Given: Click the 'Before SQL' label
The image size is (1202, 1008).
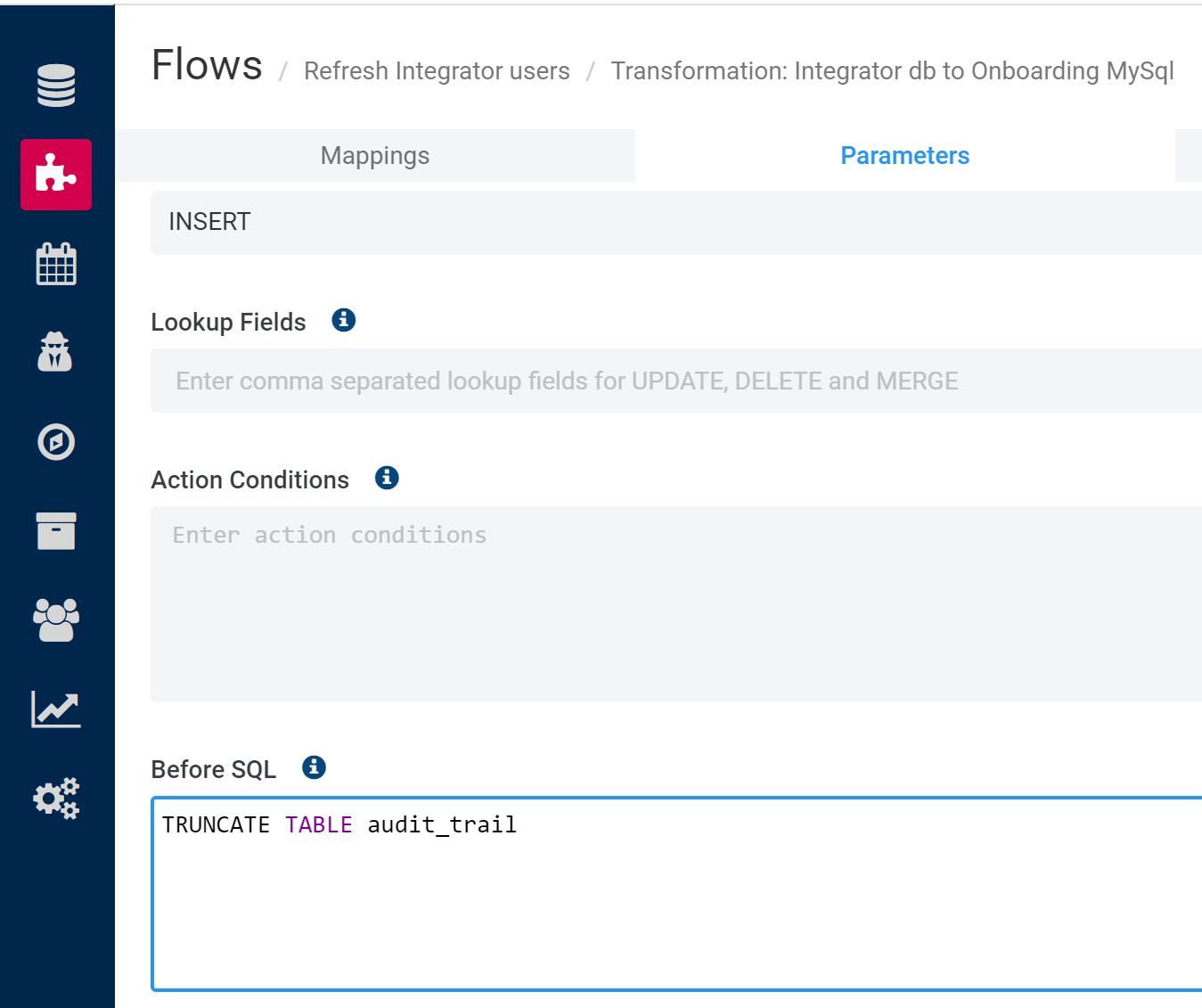Looking at the screenshot, I should [x=214, y=769].
